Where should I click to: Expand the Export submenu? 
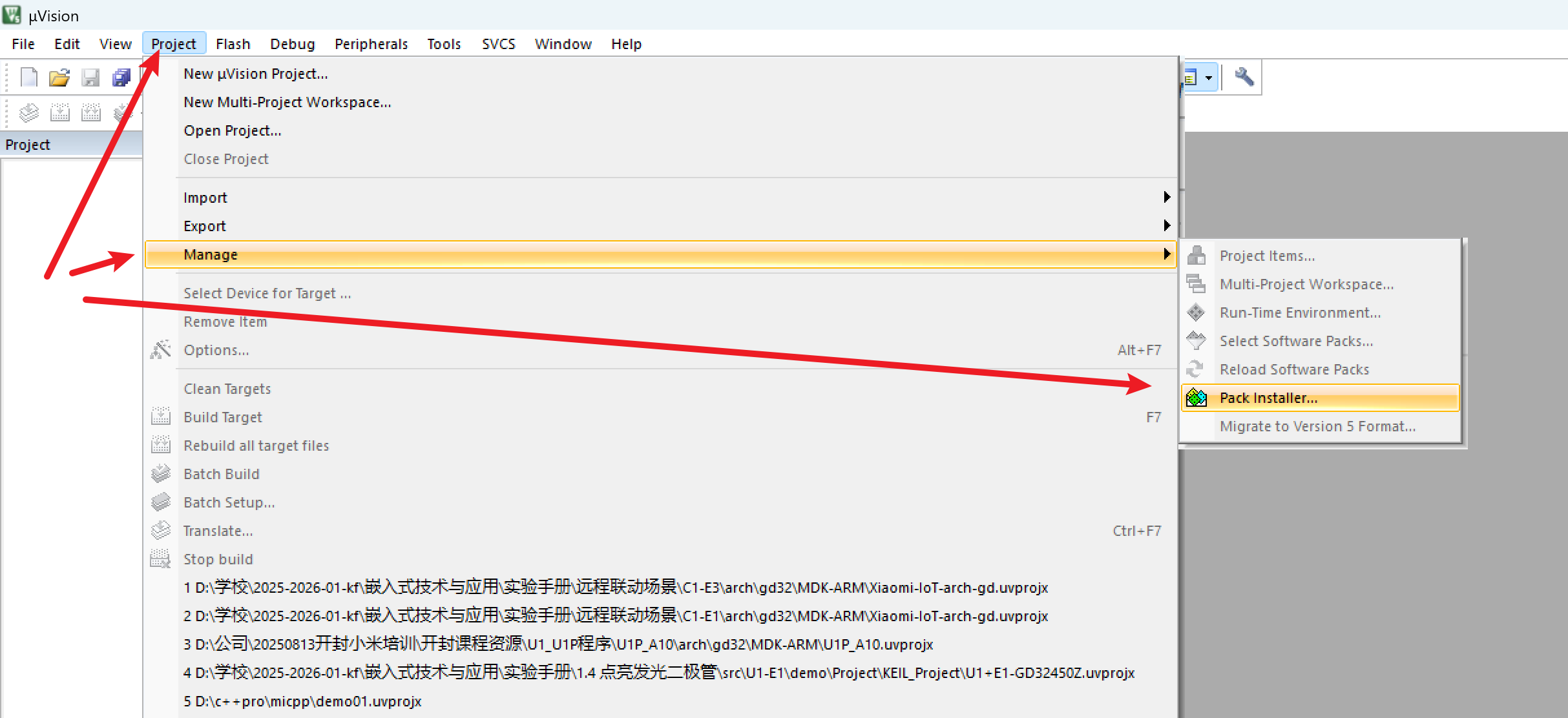[660, 226]
